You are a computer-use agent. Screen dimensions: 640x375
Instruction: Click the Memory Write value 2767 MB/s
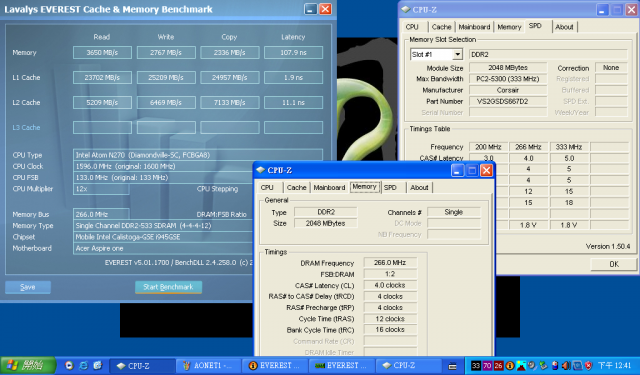point(166,53)
